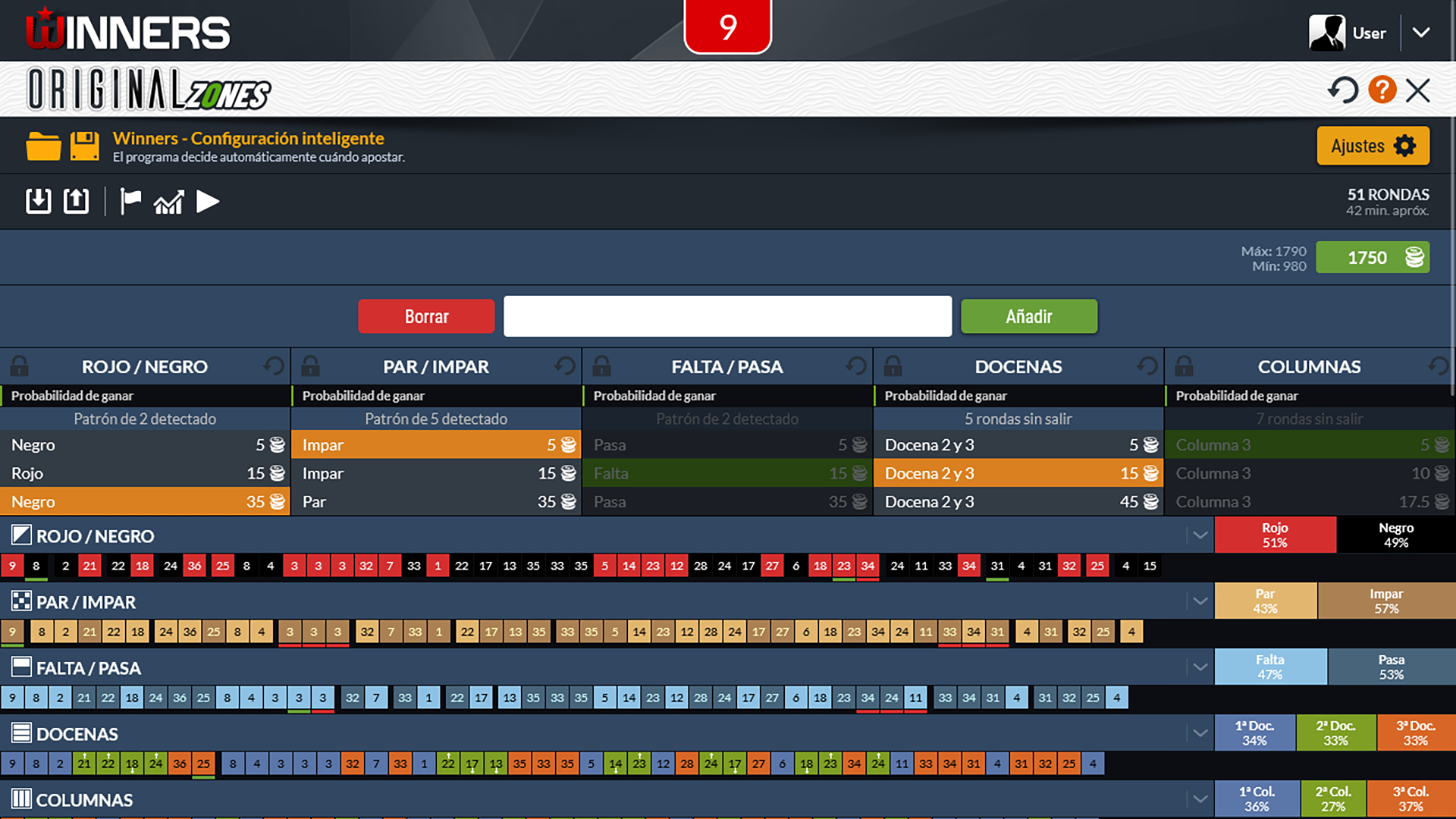1456x819 pixels.
Task: Select the DOCENAS column header
Action: 1018,366
